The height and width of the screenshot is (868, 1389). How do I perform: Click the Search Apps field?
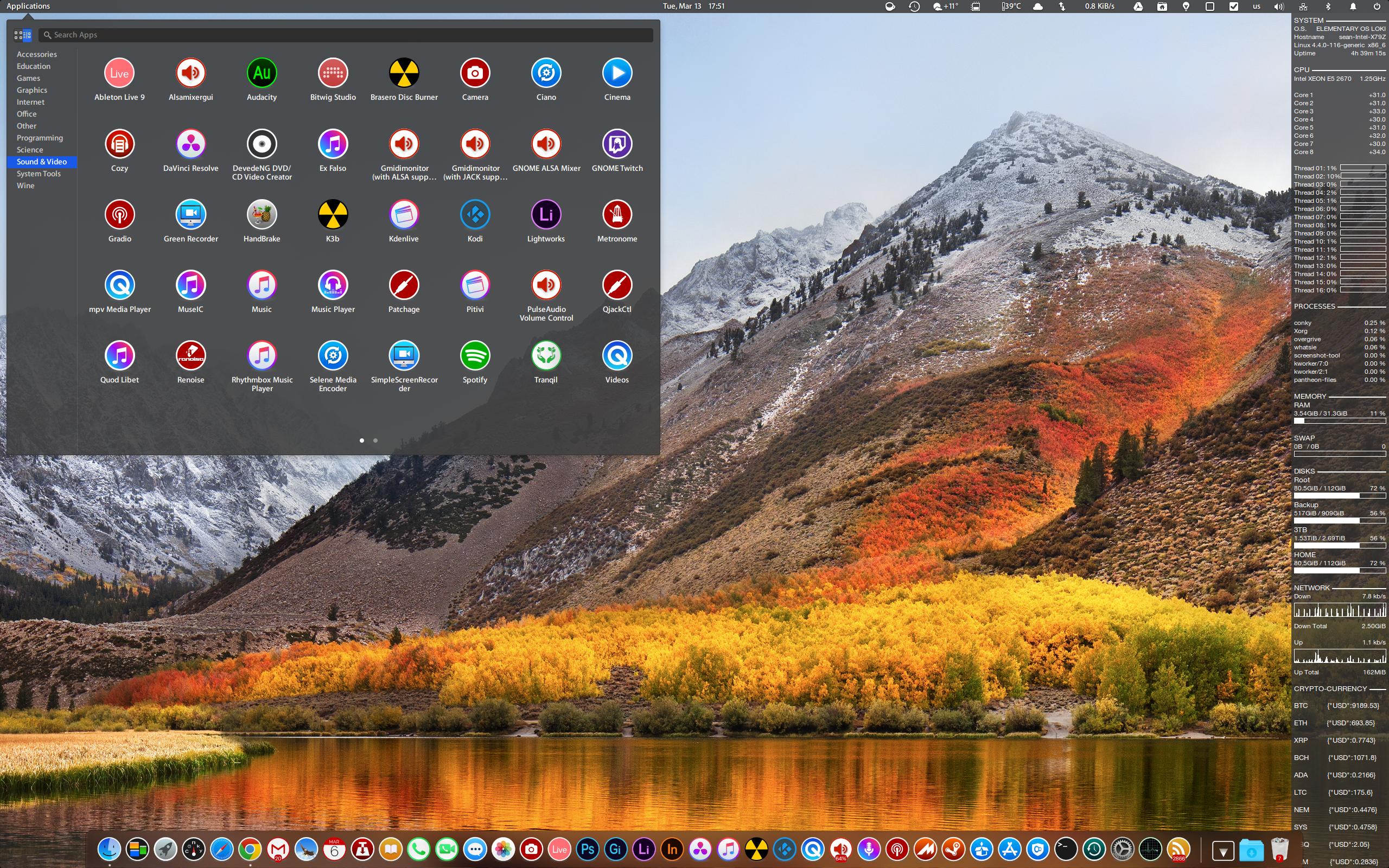tap(346, 35)
